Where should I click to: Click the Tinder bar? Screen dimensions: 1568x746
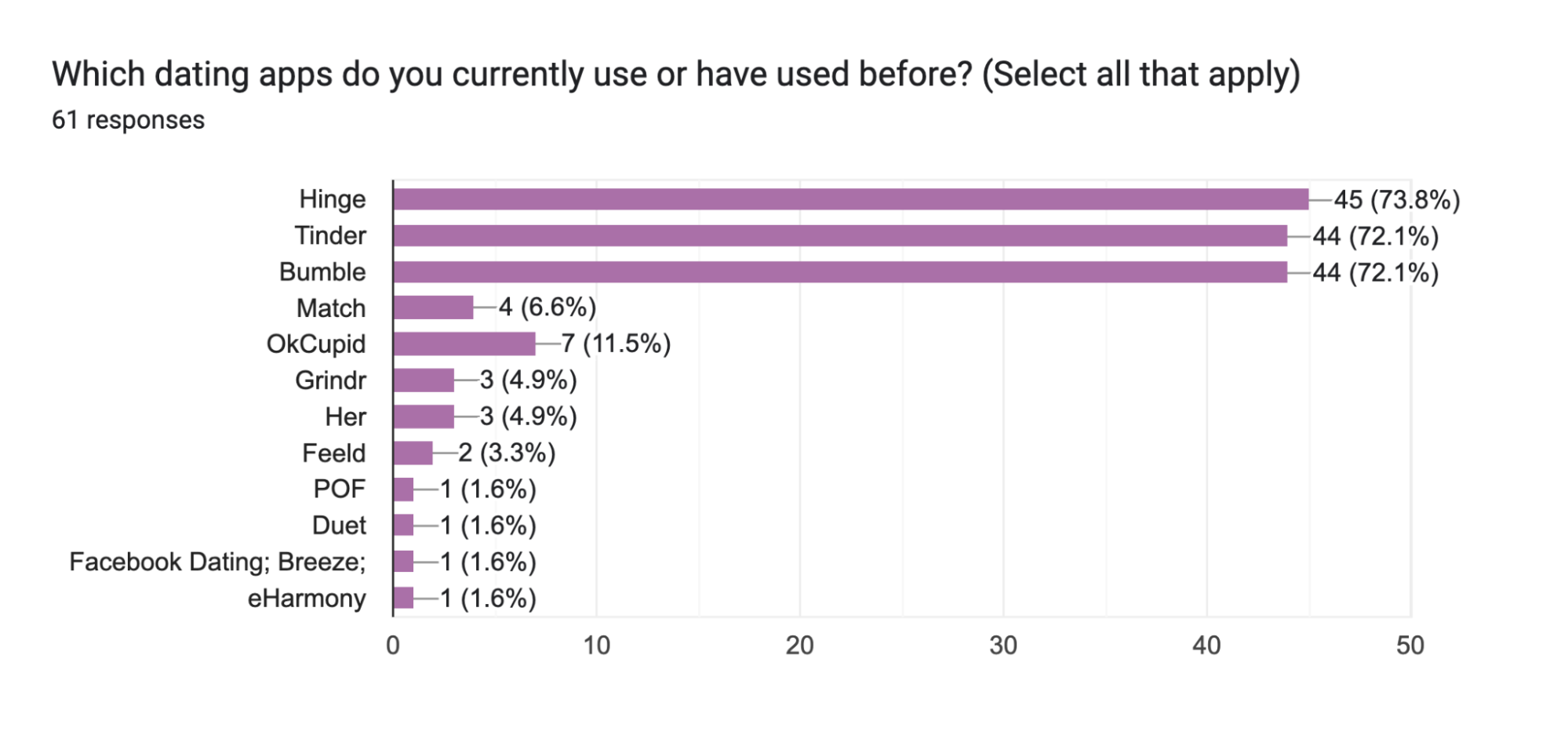coord(839,235)
